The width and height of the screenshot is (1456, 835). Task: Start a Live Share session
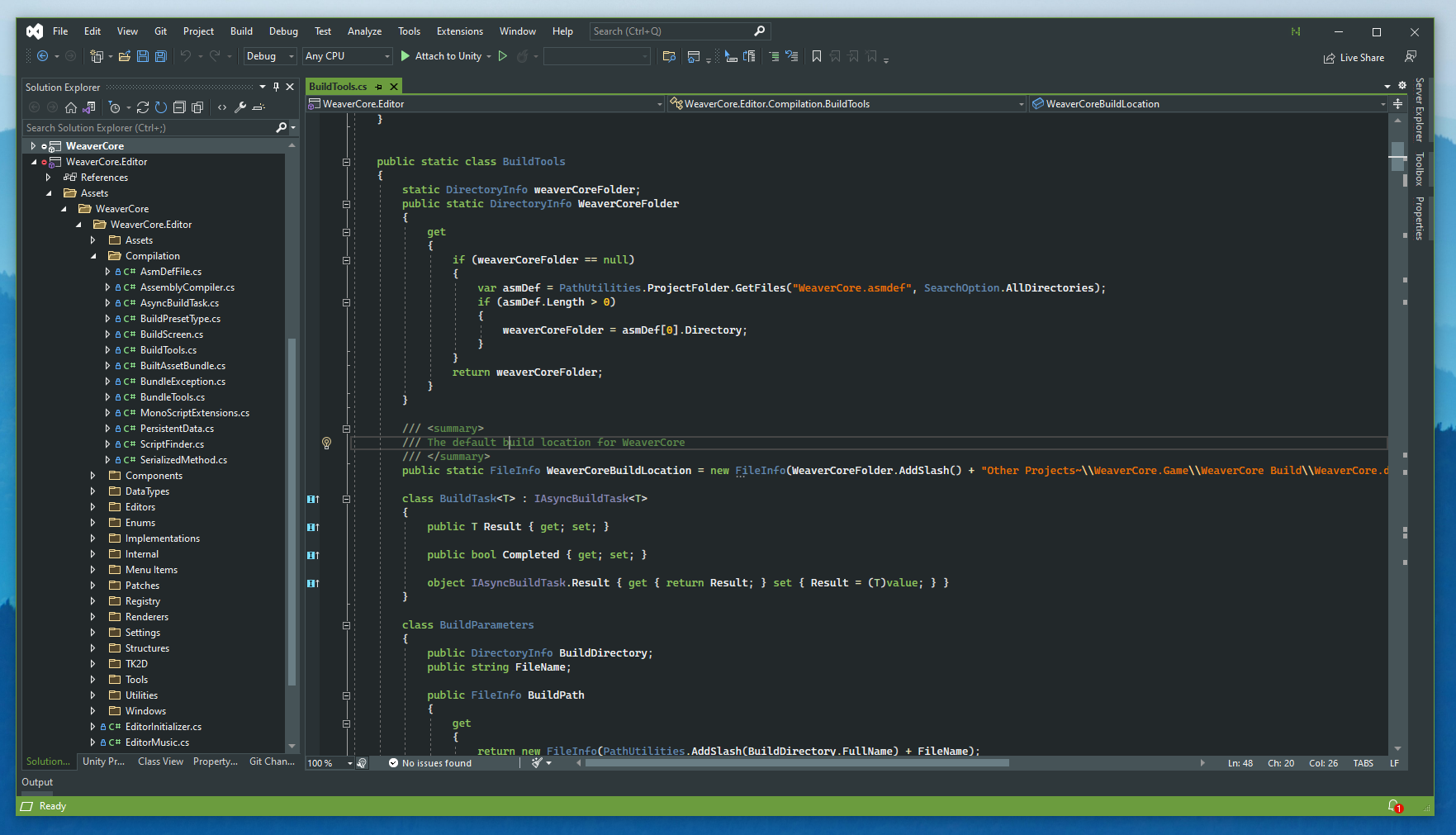pos(1354,57)
